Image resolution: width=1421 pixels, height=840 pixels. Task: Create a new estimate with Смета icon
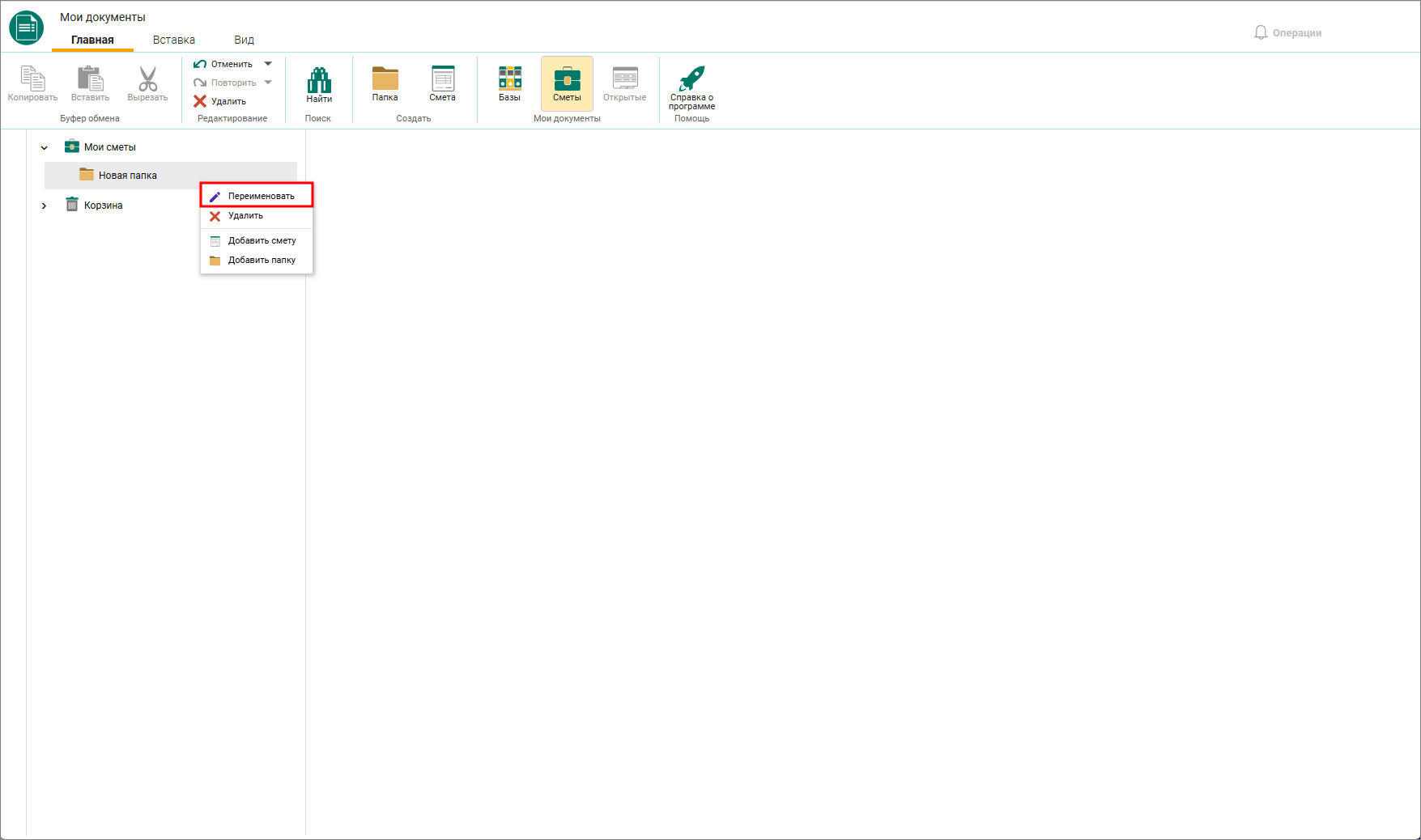click(x=443, y=78)
